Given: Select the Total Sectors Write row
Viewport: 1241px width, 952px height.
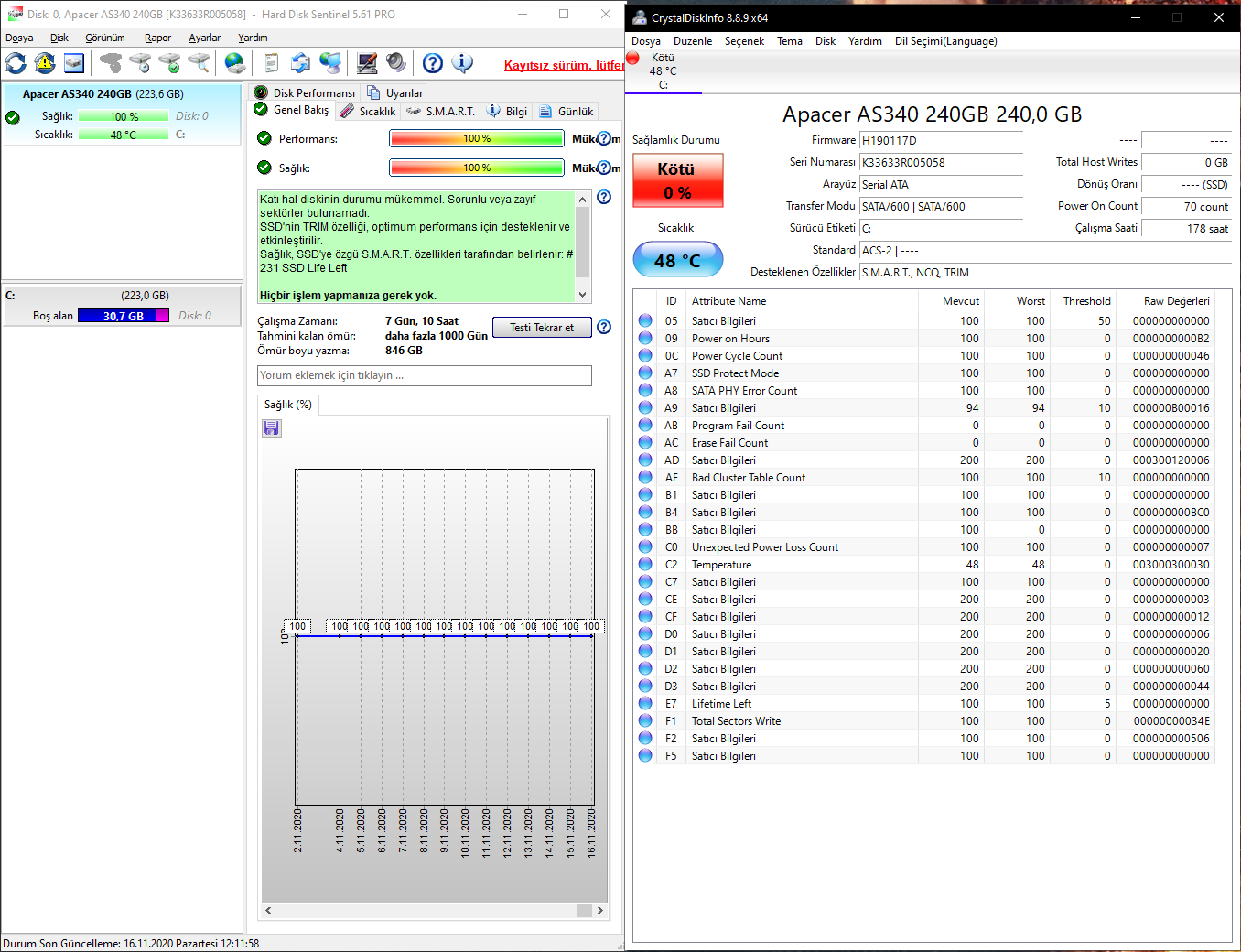Looking at the screenshot, I should coord(924,721).
